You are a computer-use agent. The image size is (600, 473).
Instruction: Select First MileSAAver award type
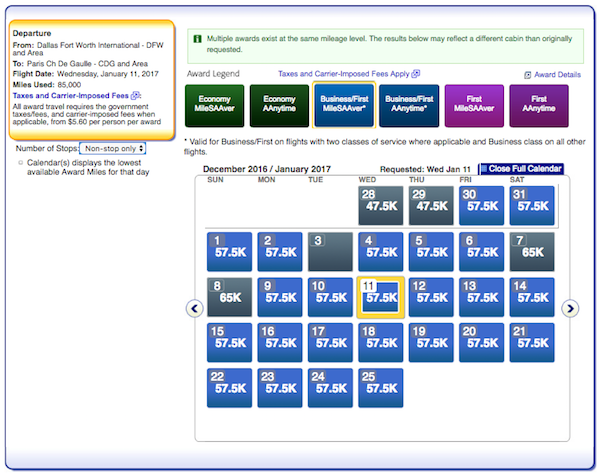point(474,106)
